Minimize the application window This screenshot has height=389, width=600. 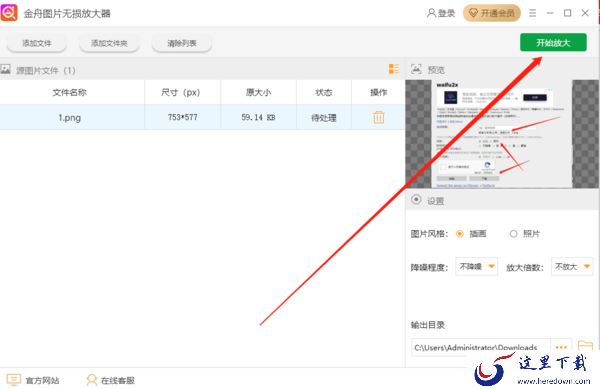(x=550, y=13)
